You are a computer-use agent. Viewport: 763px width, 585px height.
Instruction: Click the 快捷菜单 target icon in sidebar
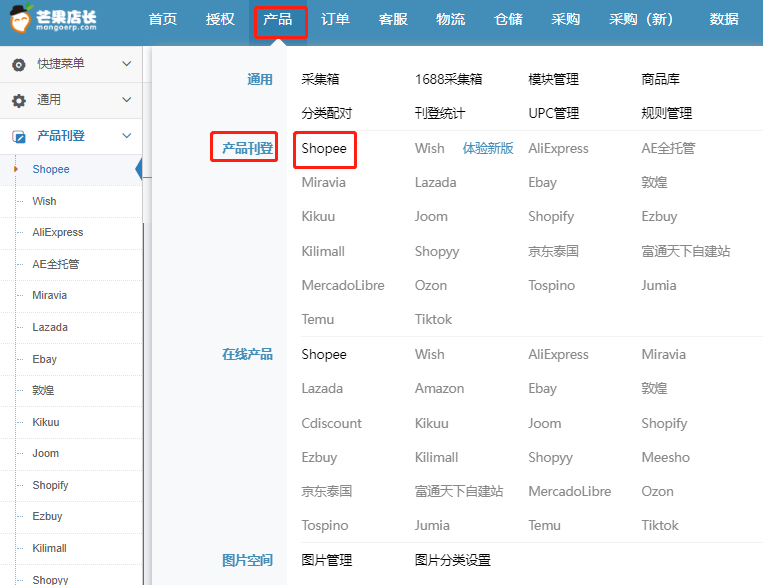(x=18, y=64)
